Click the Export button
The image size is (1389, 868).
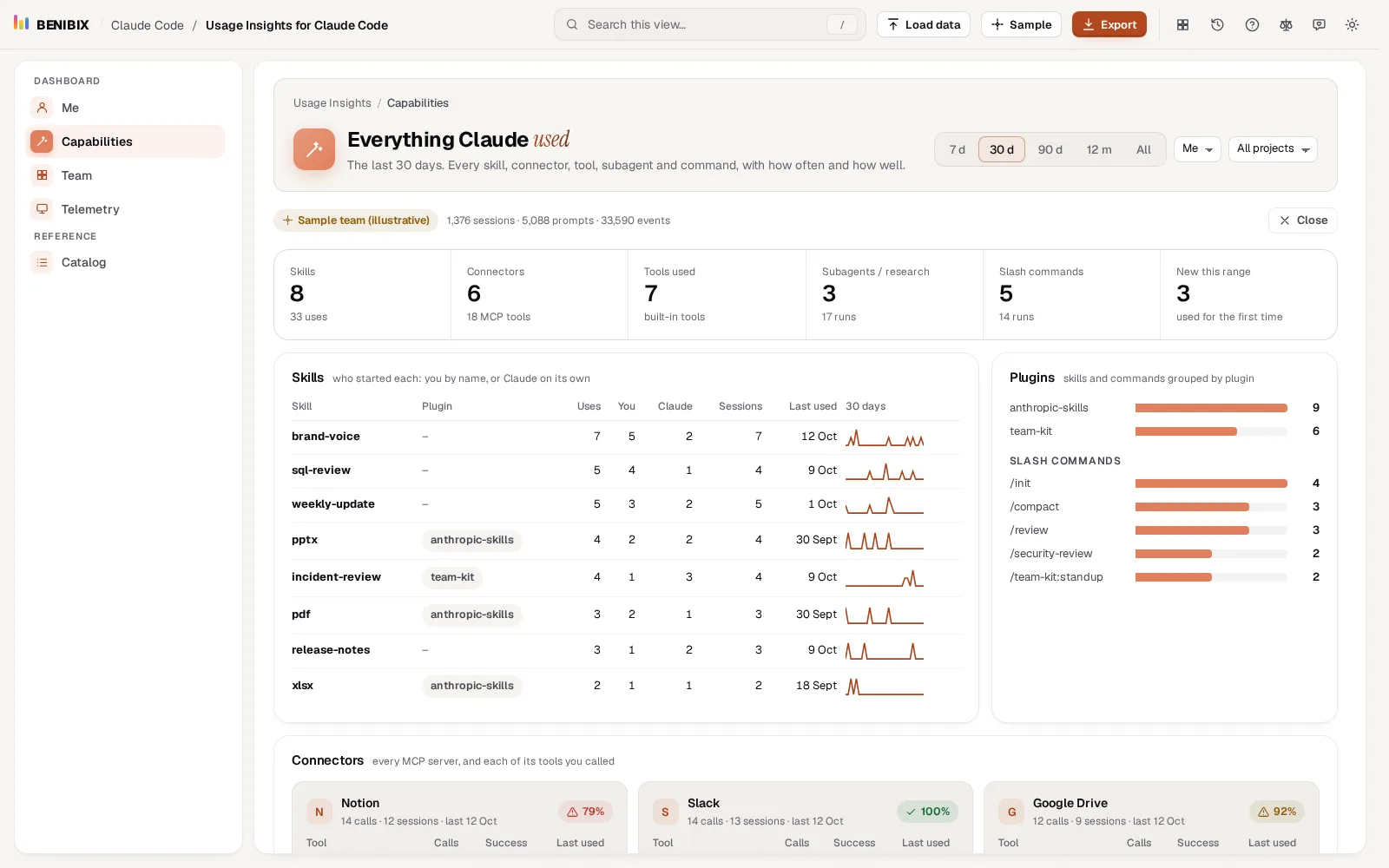click(x=1109, y=24)
